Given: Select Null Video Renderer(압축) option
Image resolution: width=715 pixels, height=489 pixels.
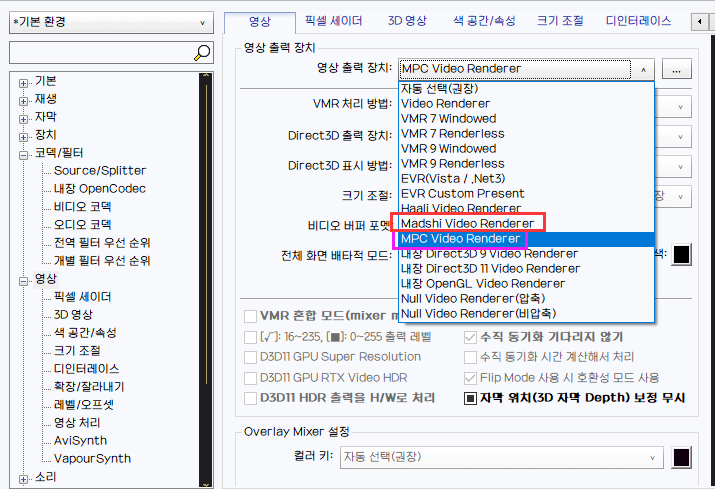Looking at the screenshot, I should pos(527,299).
